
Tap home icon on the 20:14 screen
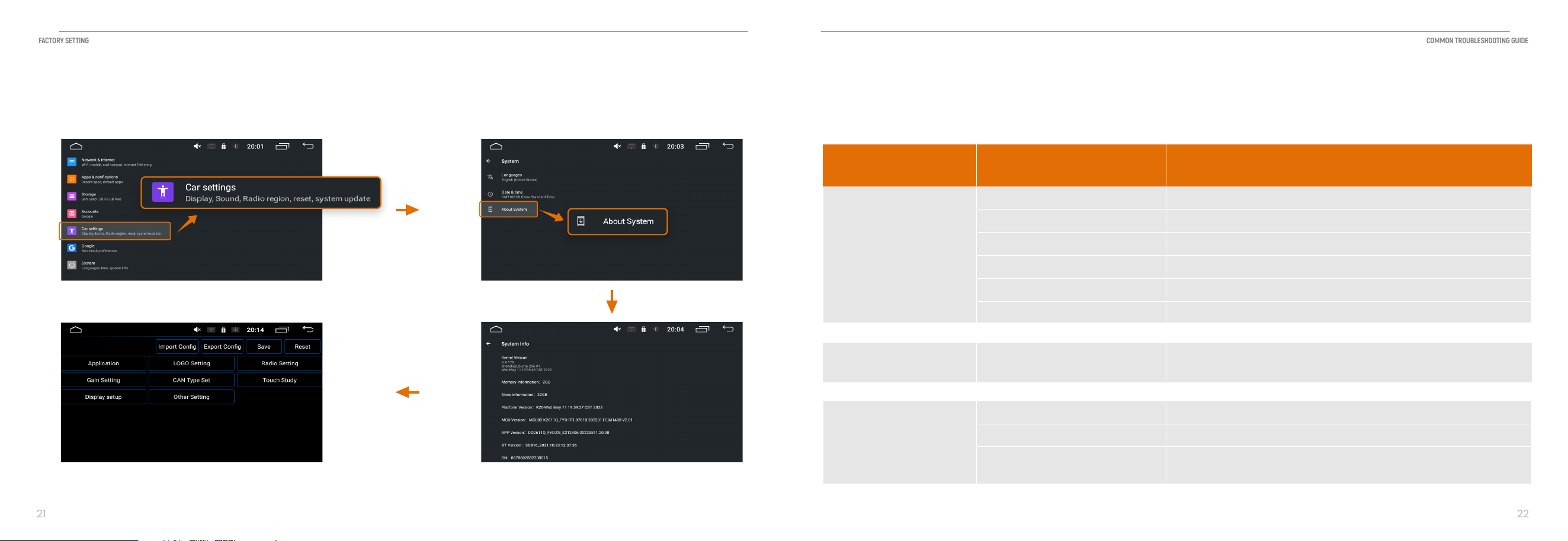76,330
